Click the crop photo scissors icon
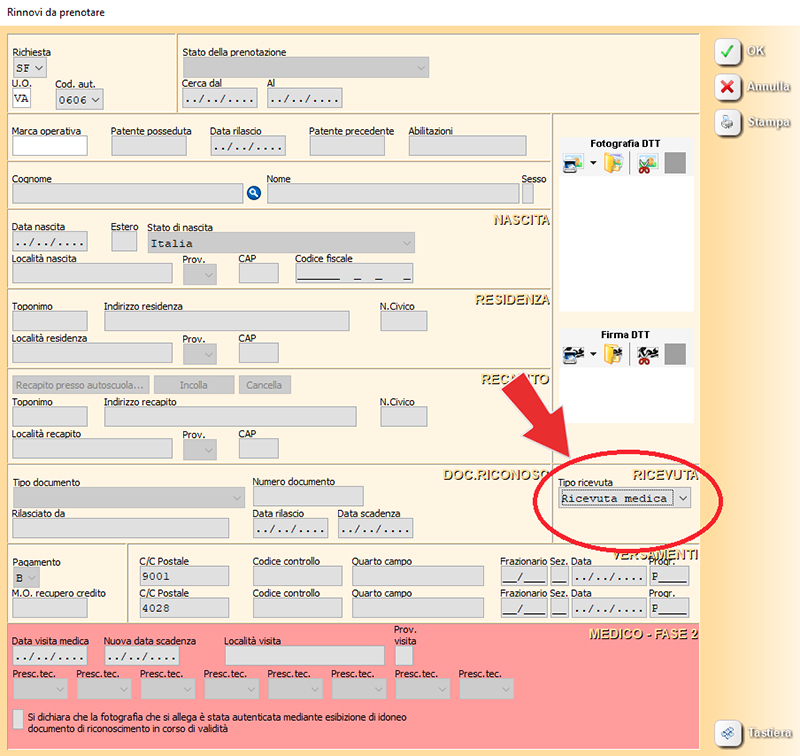Screen dimensions: 800x756 (646, 163)
